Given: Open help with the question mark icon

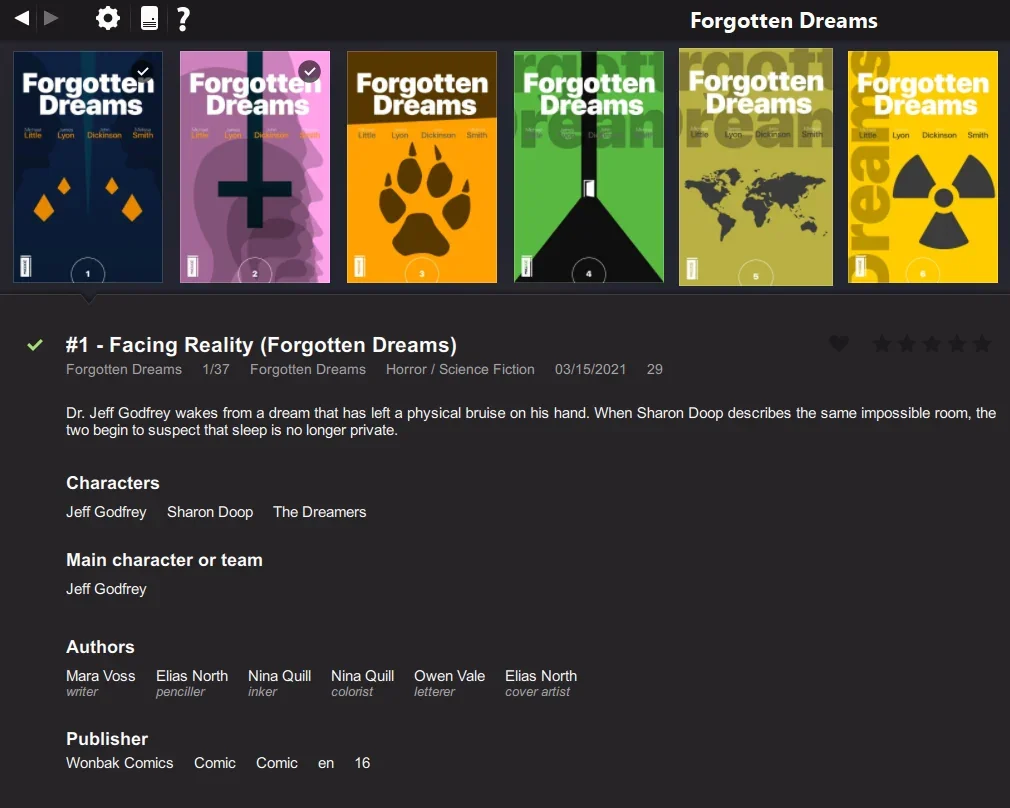Looking at the screenshot, I should click(183, 19).
